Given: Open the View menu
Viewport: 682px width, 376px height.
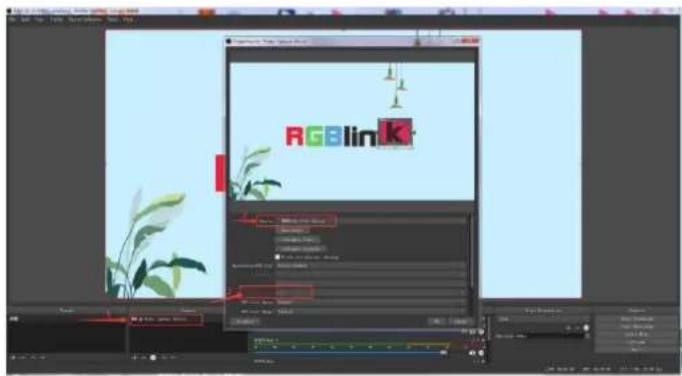Looking at the screenshot, I should click(x=40, y=20).
